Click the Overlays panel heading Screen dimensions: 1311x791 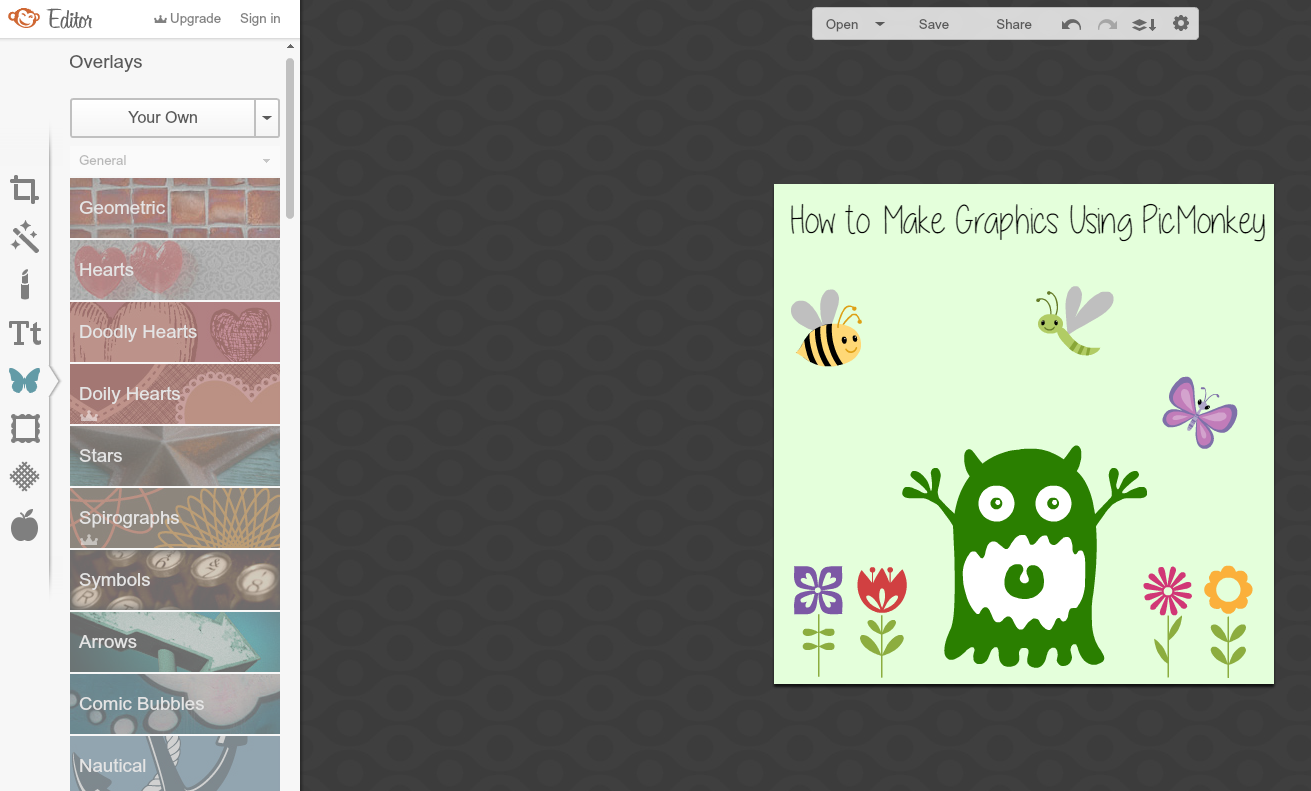click(x=106, y=62)
